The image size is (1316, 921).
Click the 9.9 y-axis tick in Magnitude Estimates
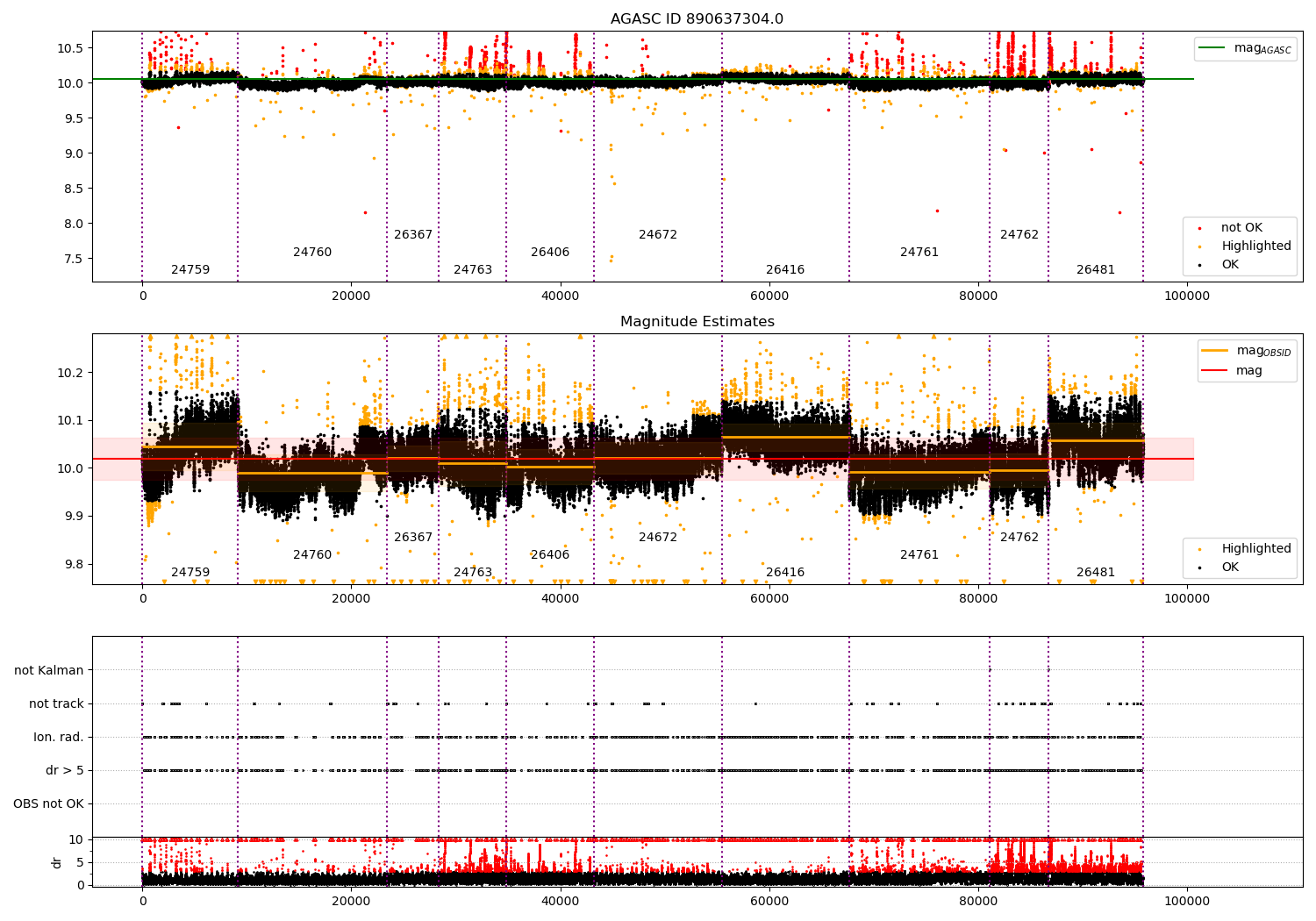pyautogui.click(x=75, y=517)
